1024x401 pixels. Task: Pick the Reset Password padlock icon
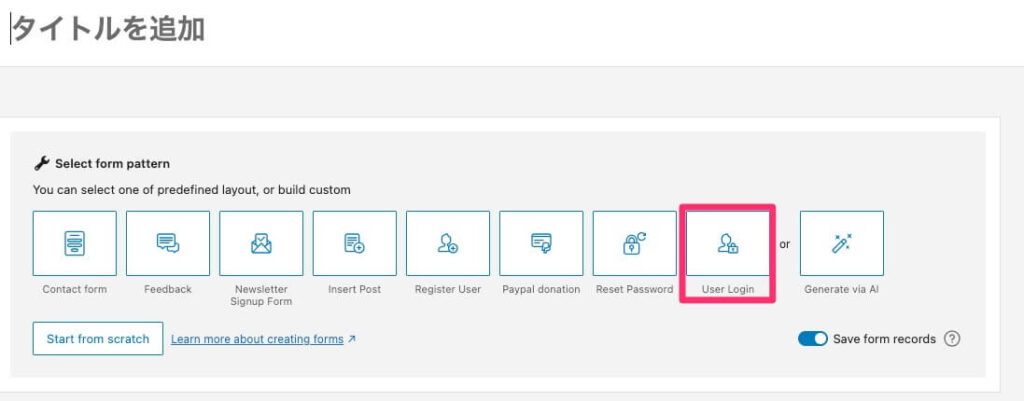pos(634,243)
